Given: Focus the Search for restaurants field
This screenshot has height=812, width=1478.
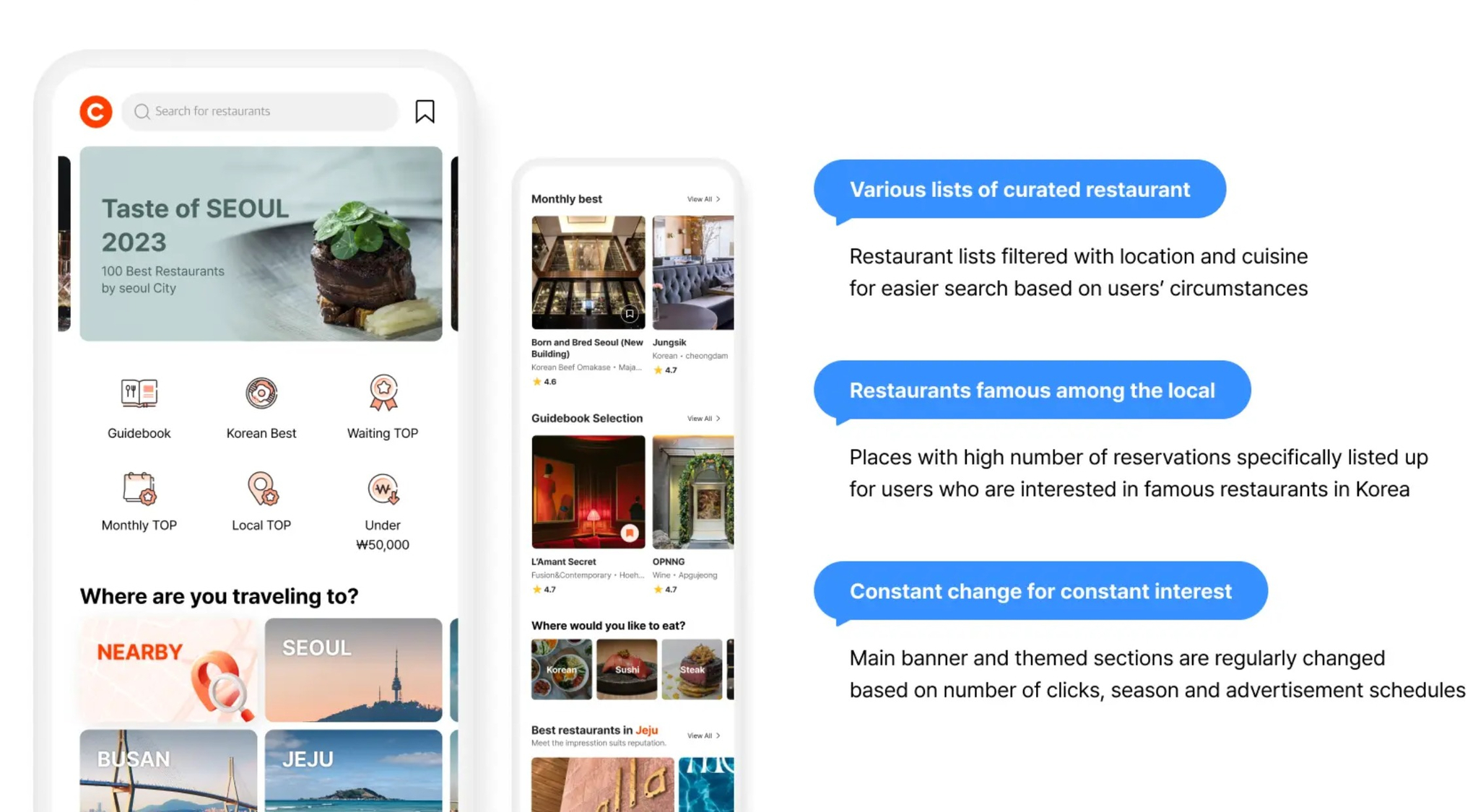Looking at the screenshot, I should click(260, 111).
